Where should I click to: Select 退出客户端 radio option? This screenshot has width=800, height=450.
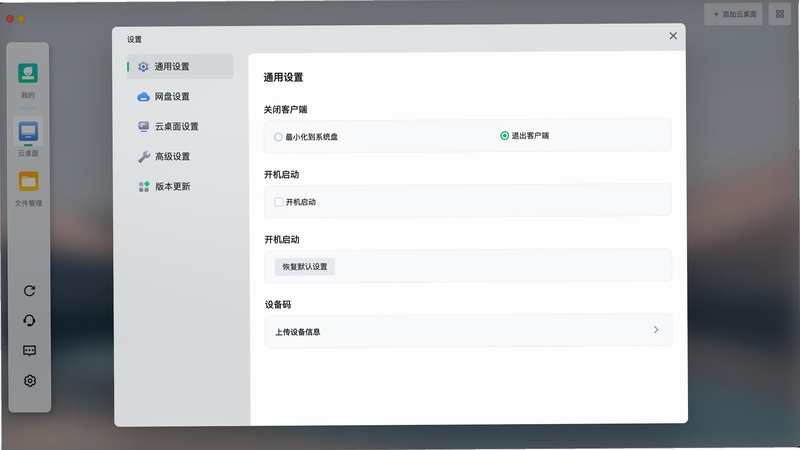[x=505, y=136]
